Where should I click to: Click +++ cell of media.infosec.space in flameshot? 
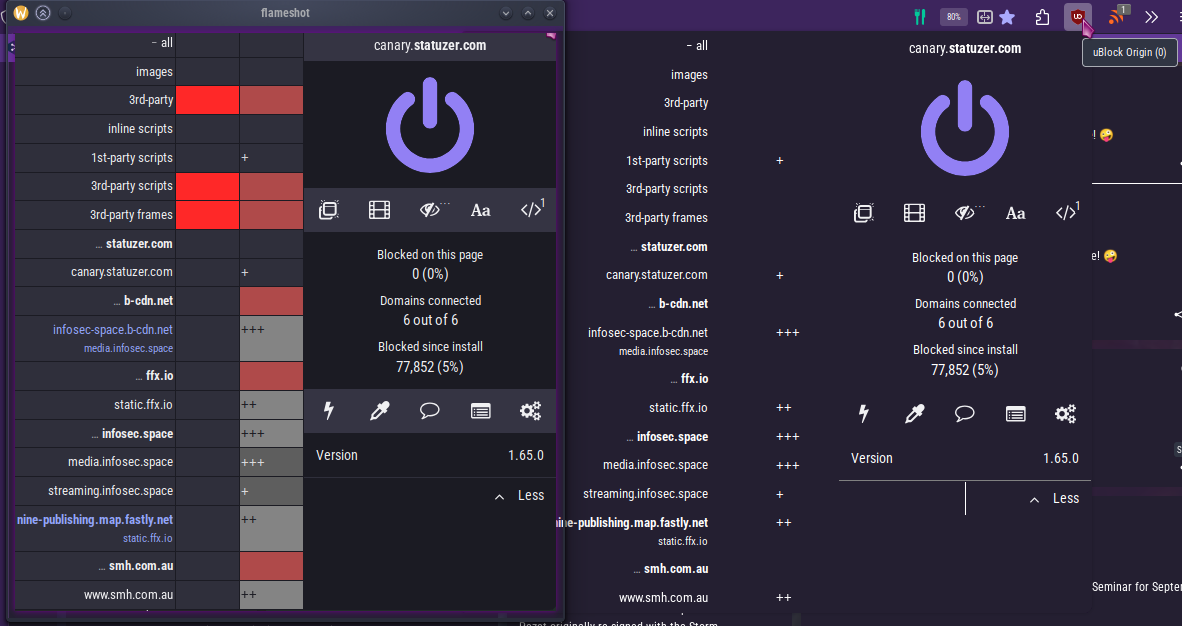click(x=271, y=462)
